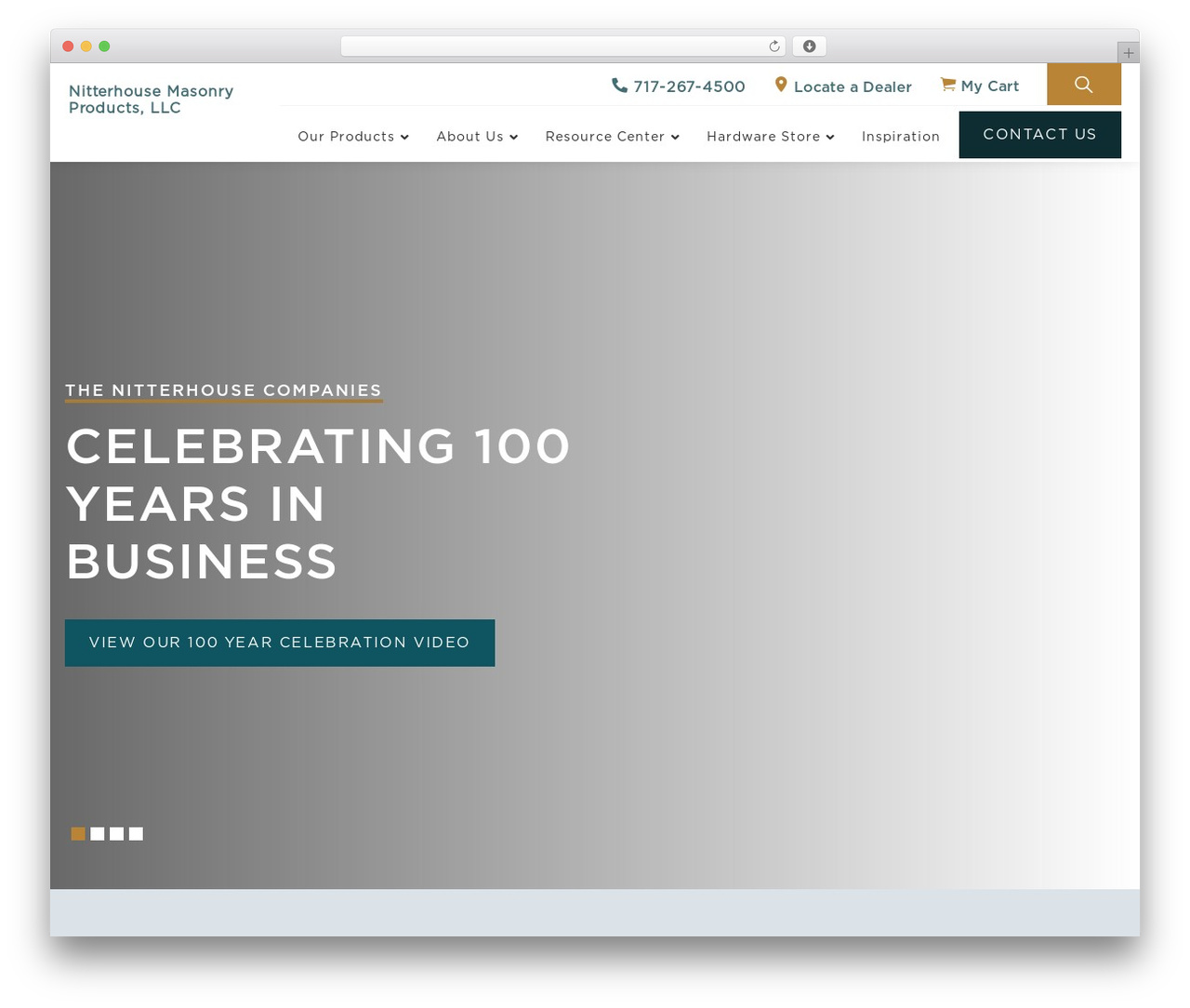
Task: Go to My Cart link
Action: (990, 86)
